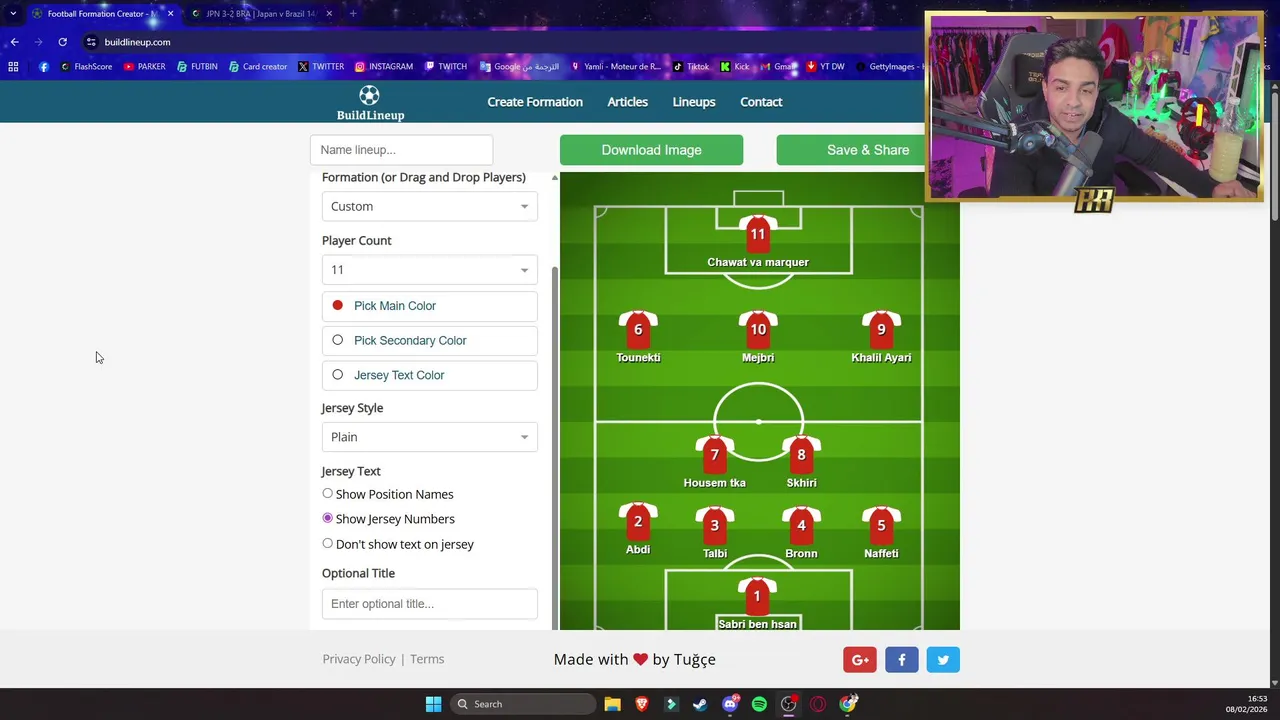This screenshot has width=1280, height=720.
Task: Reload the page with refresh icon
Action: (62, 42)
